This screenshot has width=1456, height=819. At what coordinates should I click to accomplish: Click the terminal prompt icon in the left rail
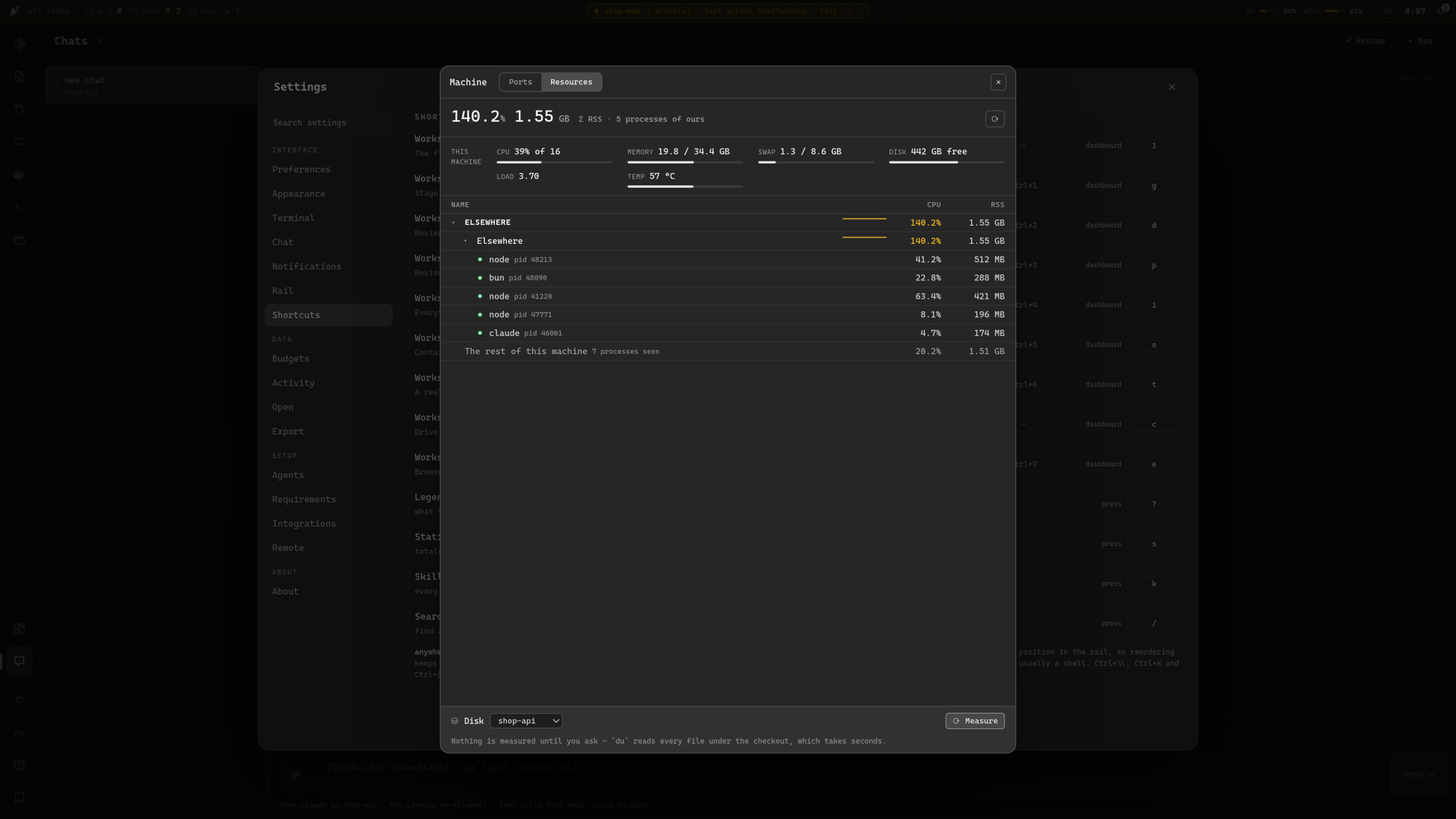(19, 207)
